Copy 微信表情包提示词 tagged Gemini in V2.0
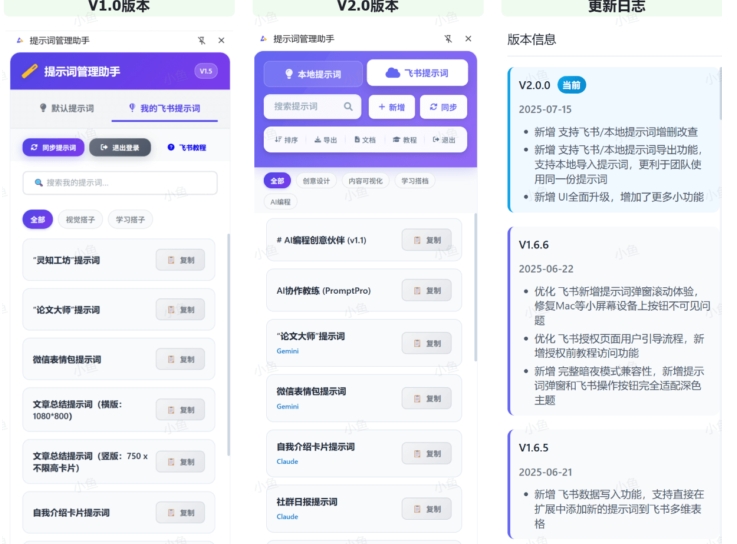 tap(427, 398)
